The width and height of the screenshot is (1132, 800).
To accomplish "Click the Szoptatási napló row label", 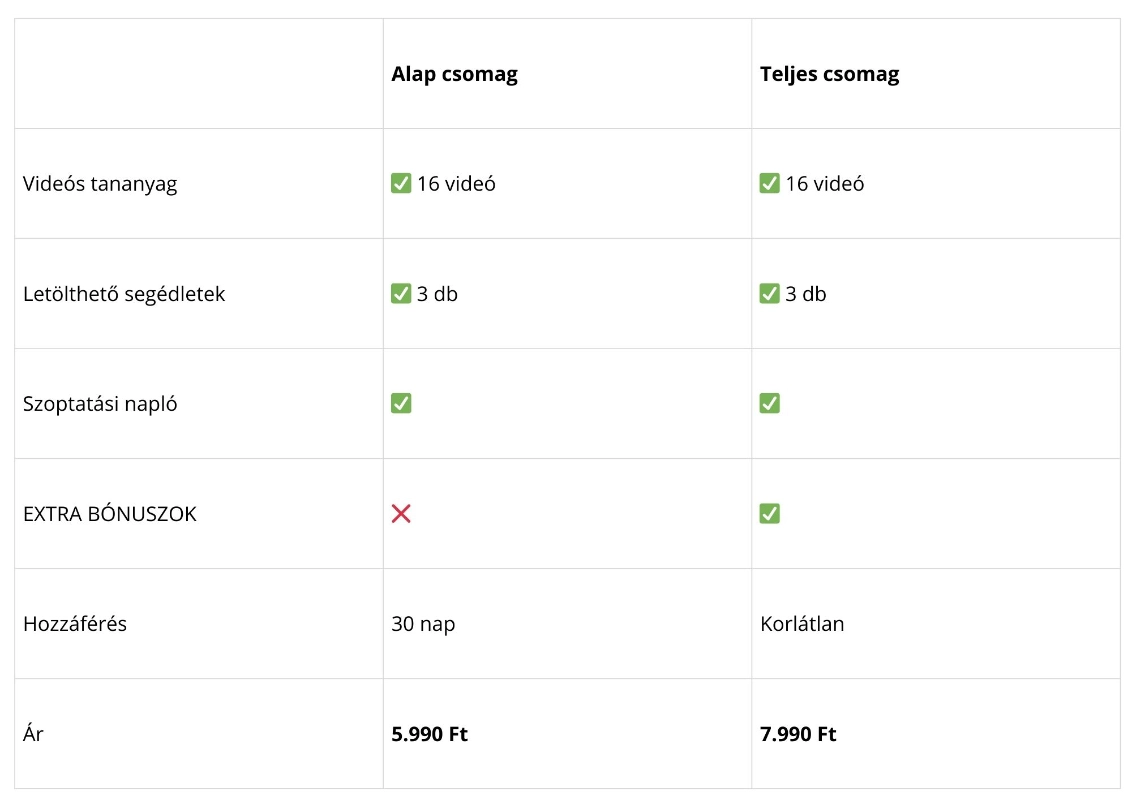I will coord(100,404).
